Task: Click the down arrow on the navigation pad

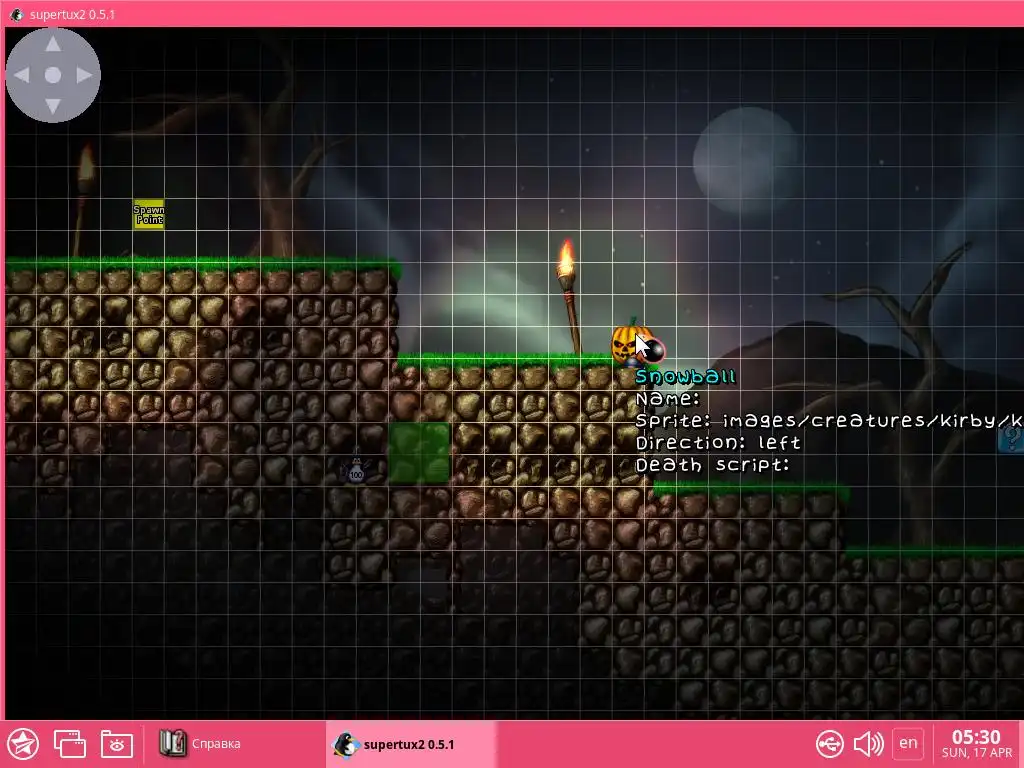Action: click(x=53, y=106)
